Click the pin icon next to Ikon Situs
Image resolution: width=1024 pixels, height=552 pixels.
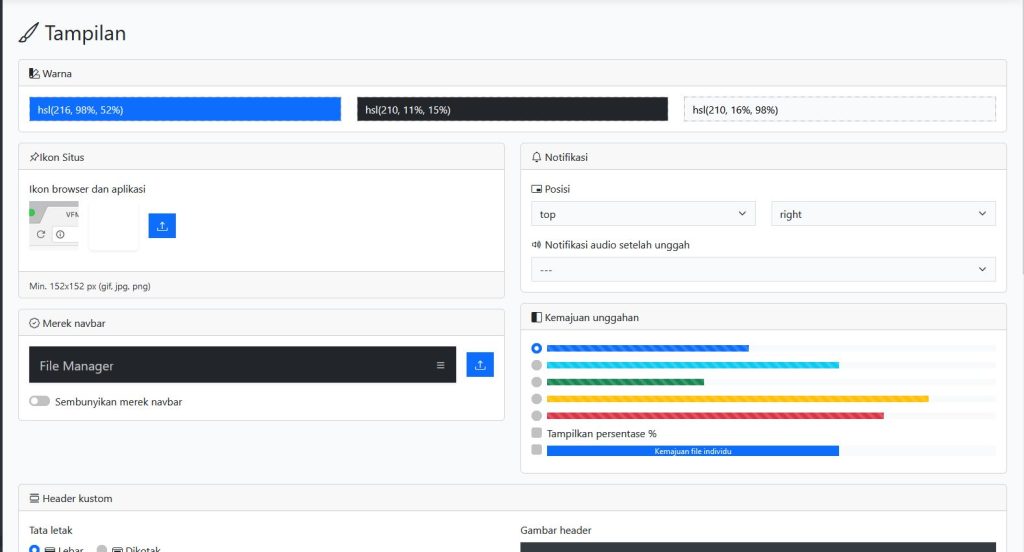[34, 157]
